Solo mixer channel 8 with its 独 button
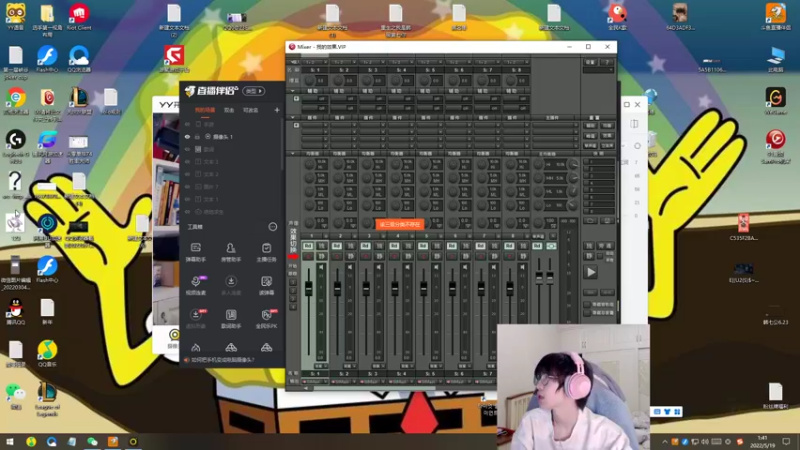 tap(522, 246)
